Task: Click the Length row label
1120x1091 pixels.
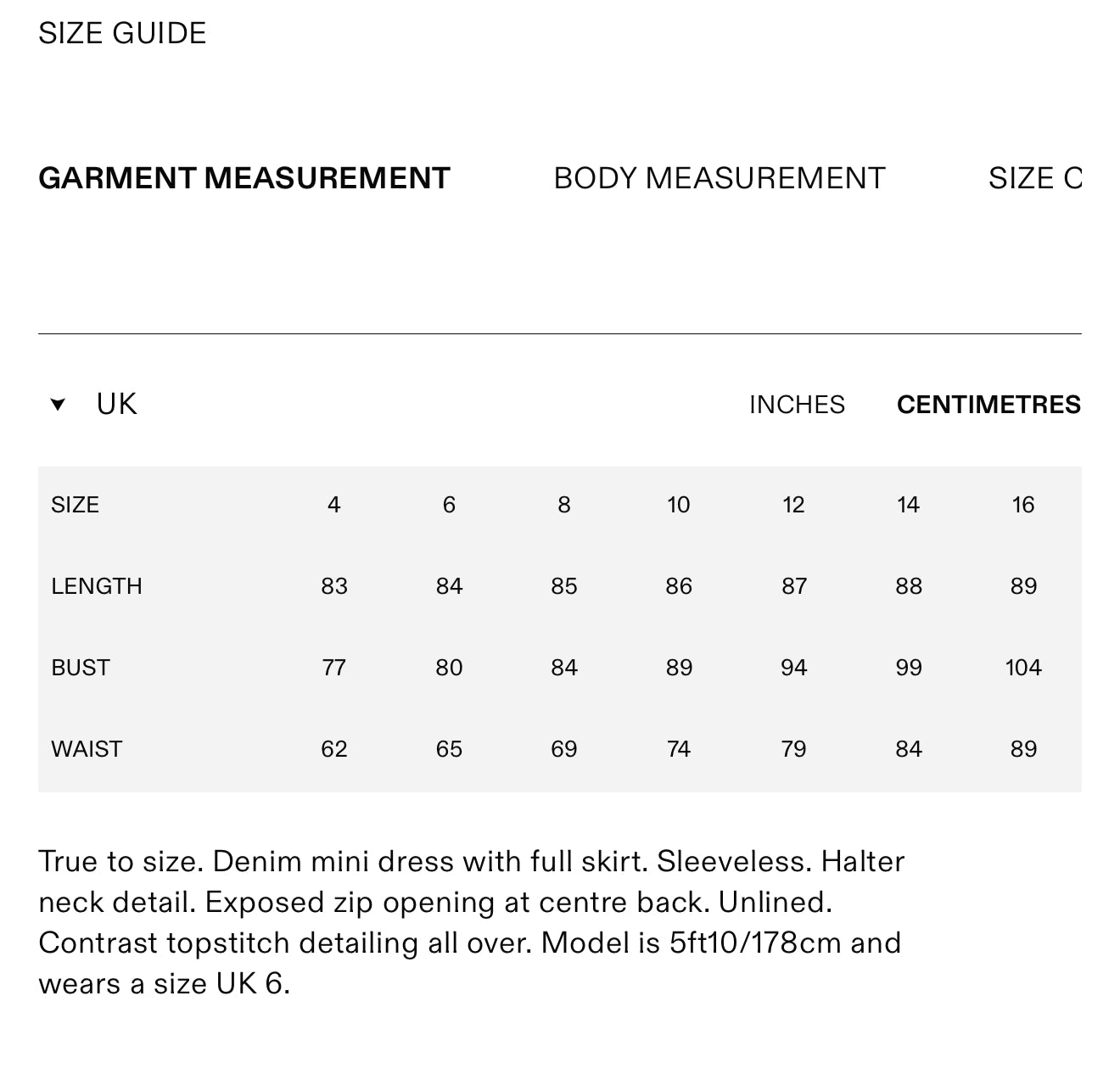Action: (x=97, y=586)
